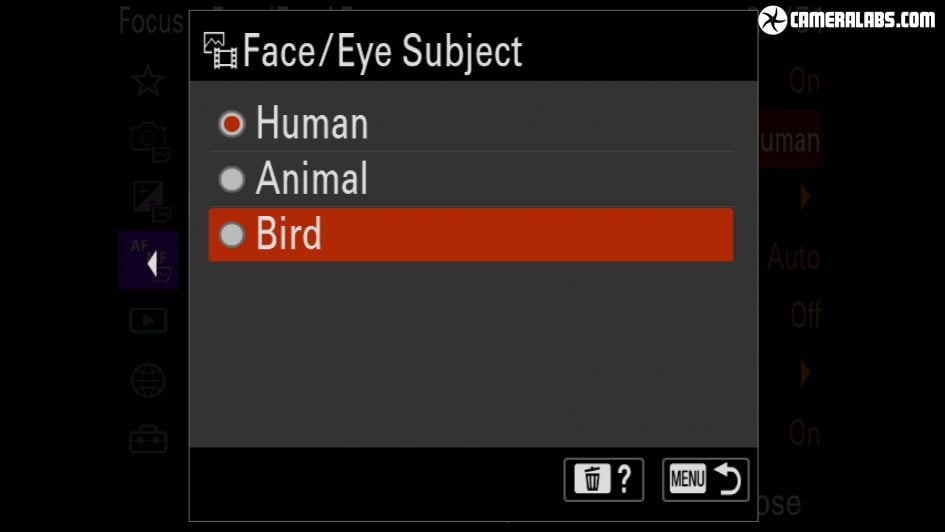Open the Exposure/Color menu tab icon
The width and height of the screenshot is (945, 532).
pos(151,200)
